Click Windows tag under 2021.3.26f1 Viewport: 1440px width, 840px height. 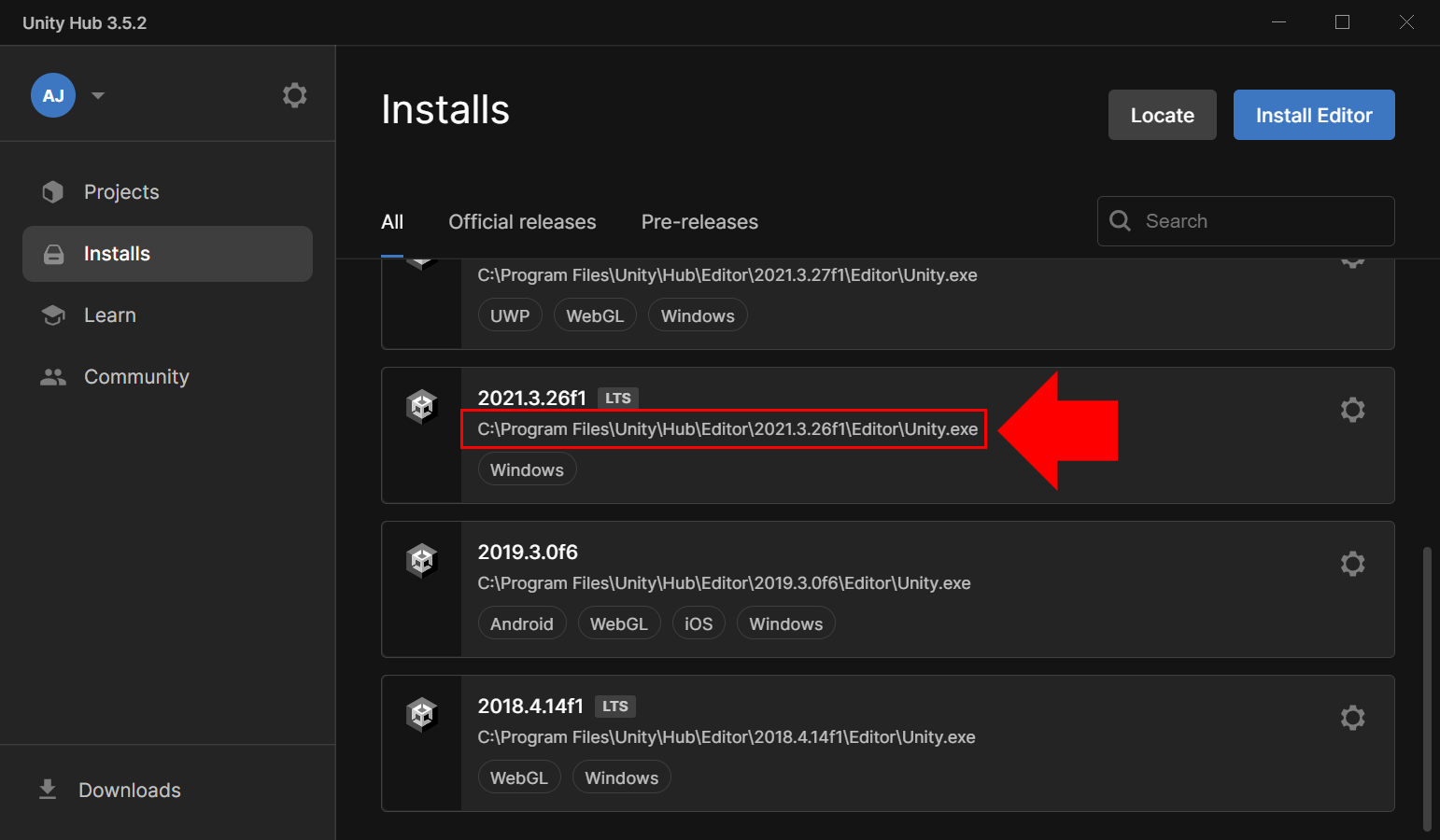(x=527, y=469)
